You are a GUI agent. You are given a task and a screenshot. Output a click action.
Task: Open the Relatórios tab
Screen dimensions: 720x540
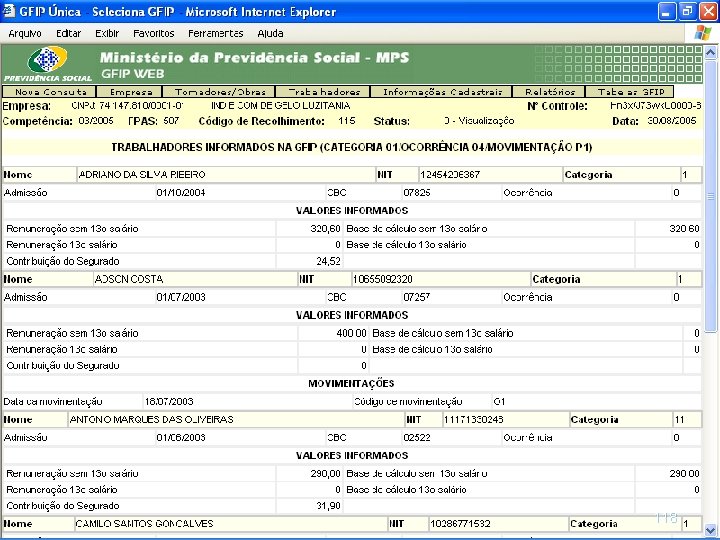point(549,92)
